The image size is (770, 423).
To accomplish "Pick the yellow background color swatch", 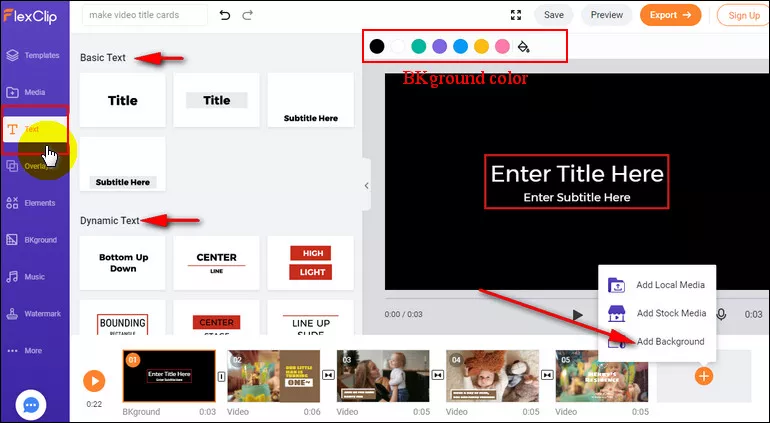I will pos(481,47).
